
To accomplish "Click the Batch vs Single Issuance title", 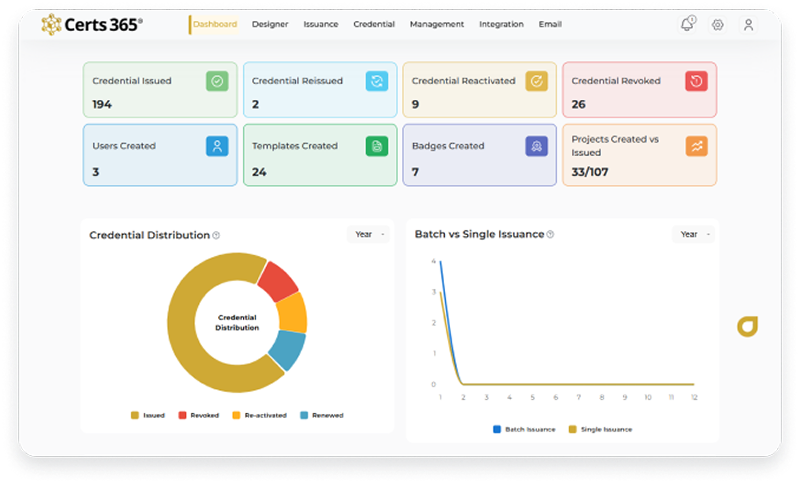I will [x=479, y=234].
